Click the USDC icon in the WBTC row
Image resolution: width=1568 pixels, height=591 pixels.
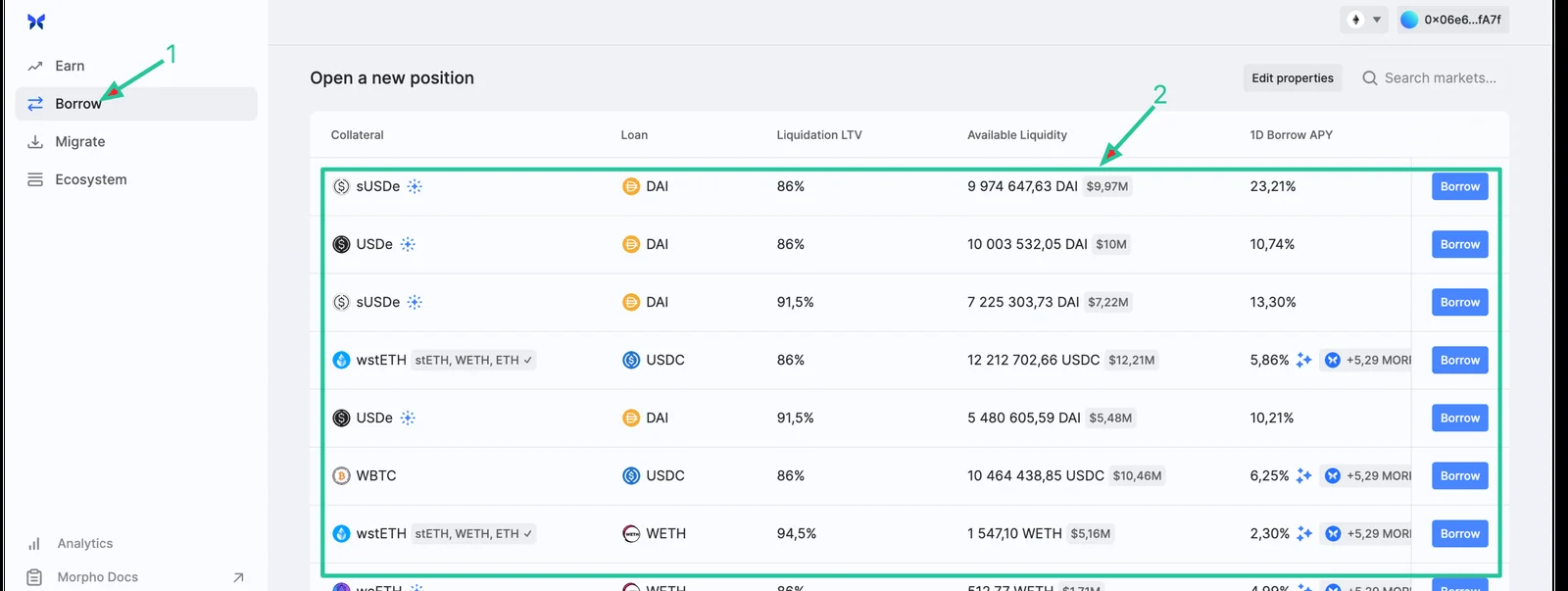631,475
